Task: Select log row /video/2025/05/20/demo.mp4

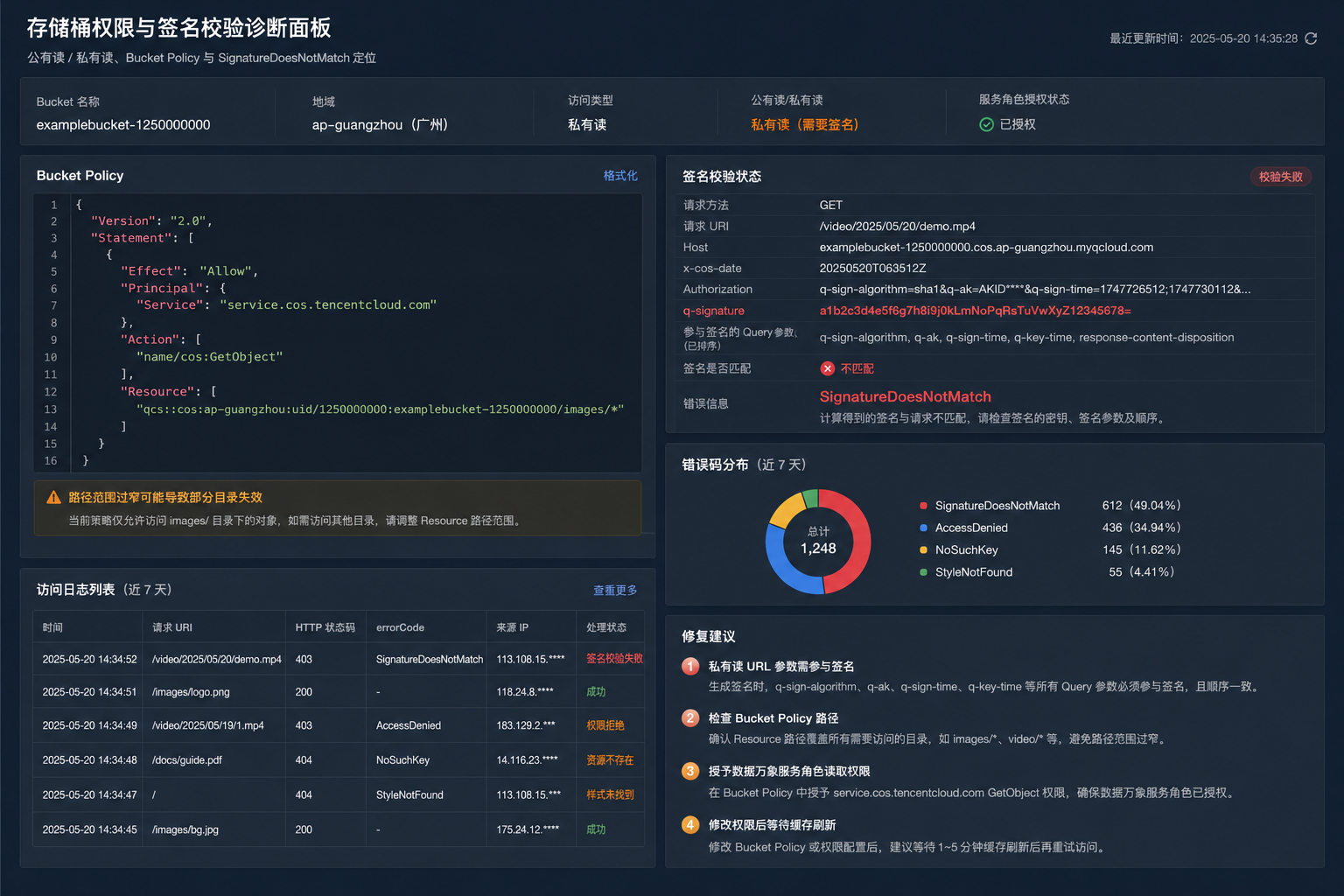Action: 339,659
